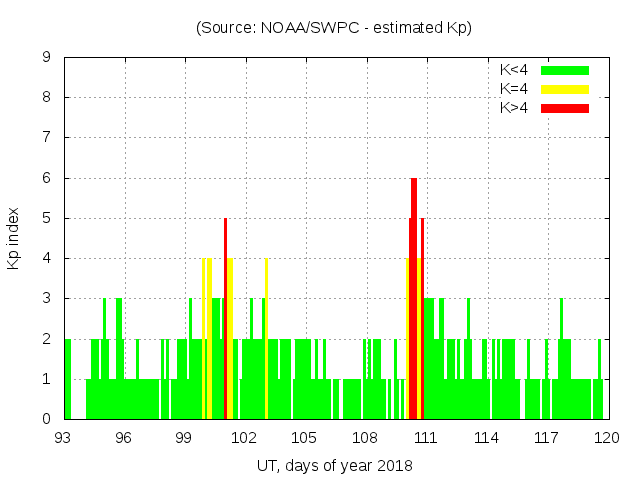The image size is (640, 480).
Task: Click the green K<4 legend swatch
Action: point(565,70)
